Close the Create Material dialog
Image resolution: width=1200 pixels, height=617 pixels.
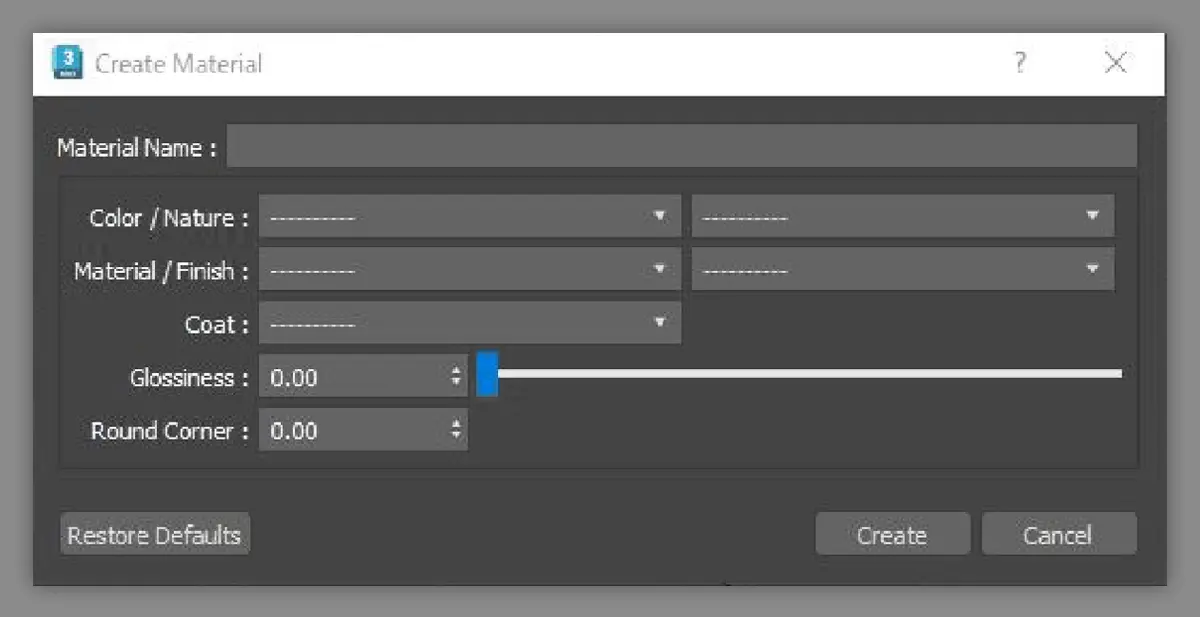[x=1116, y=63]
